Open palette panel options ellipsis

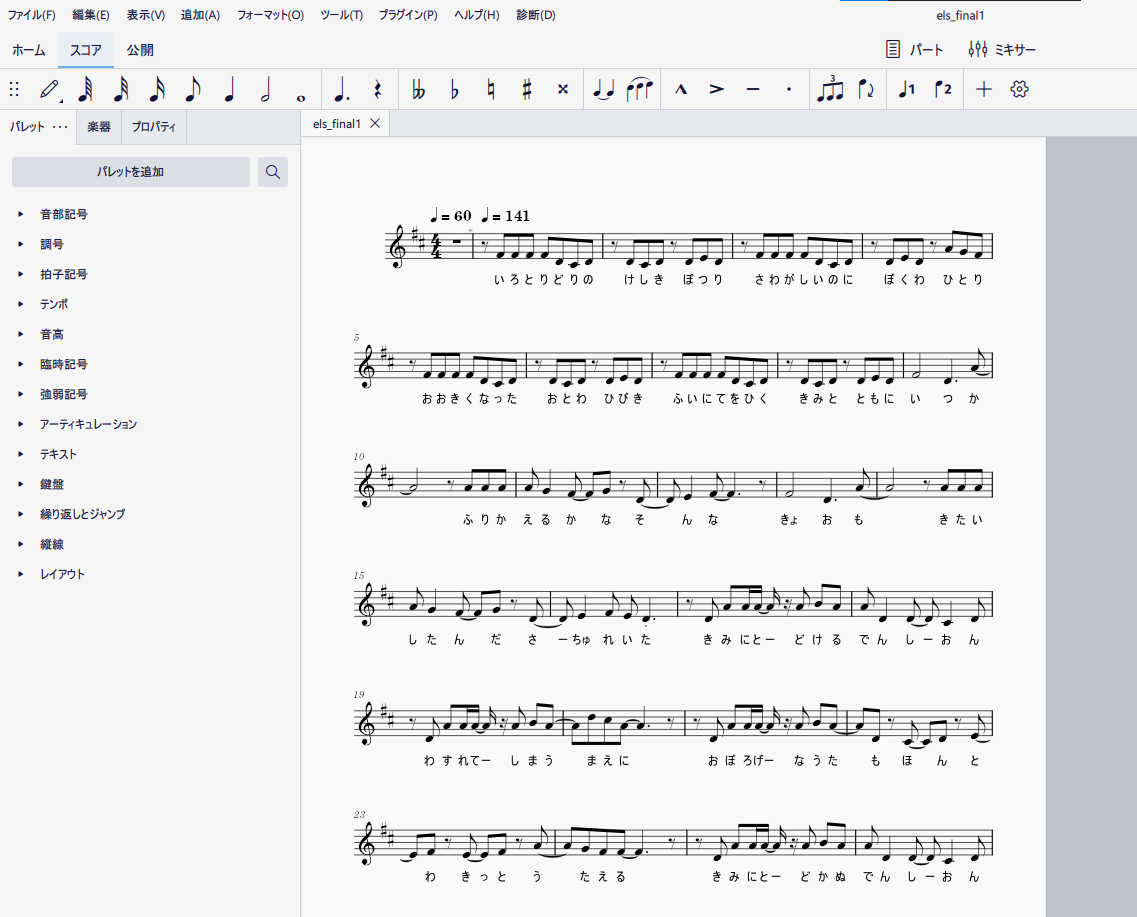click(x=60, y=127)
